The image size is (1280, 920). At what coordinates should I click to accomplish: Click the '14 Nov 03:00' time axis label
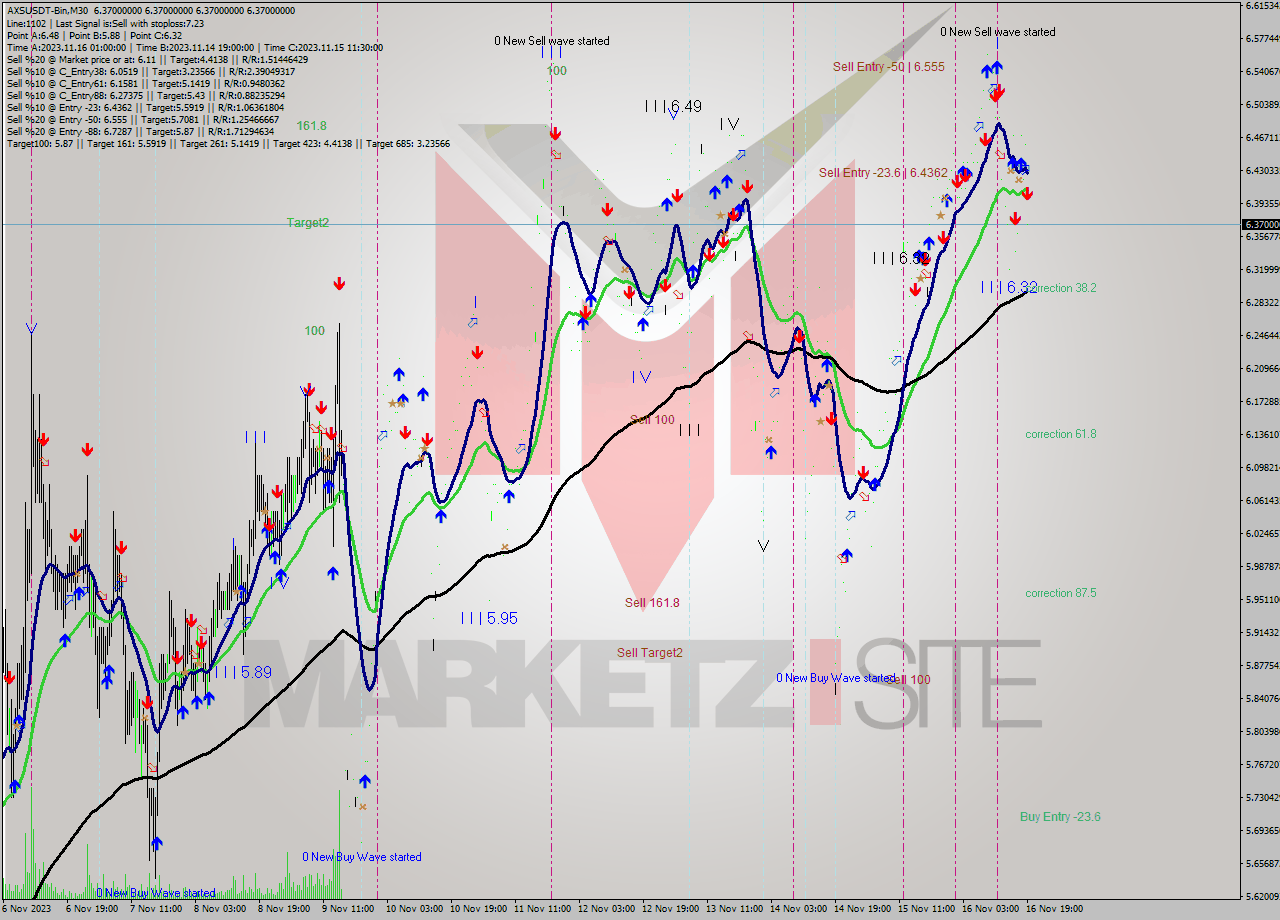pyautogui.click(x=798, y=909)
